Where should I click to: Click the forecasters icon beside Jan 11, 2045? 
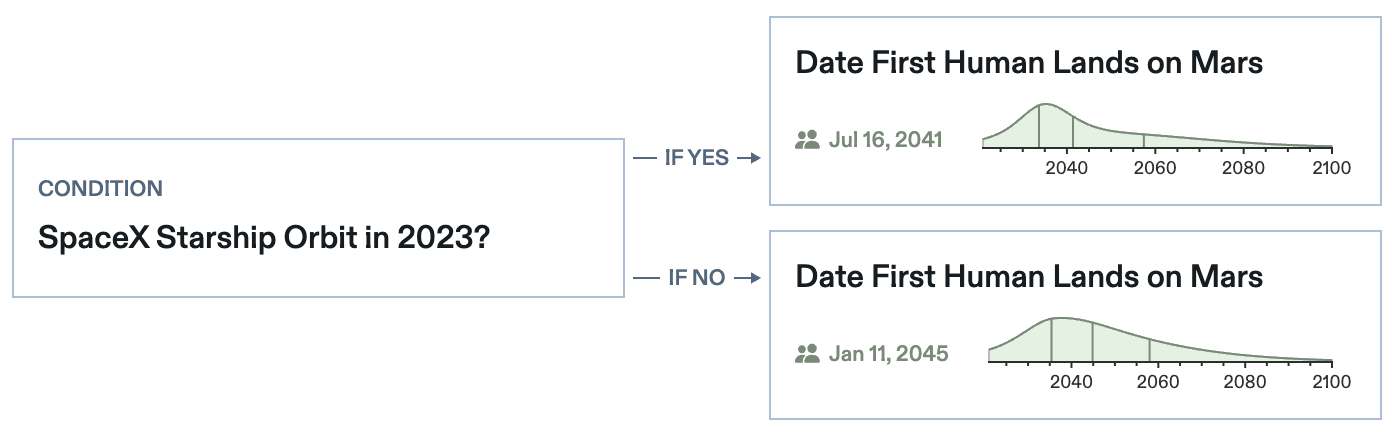coord(807,354)
